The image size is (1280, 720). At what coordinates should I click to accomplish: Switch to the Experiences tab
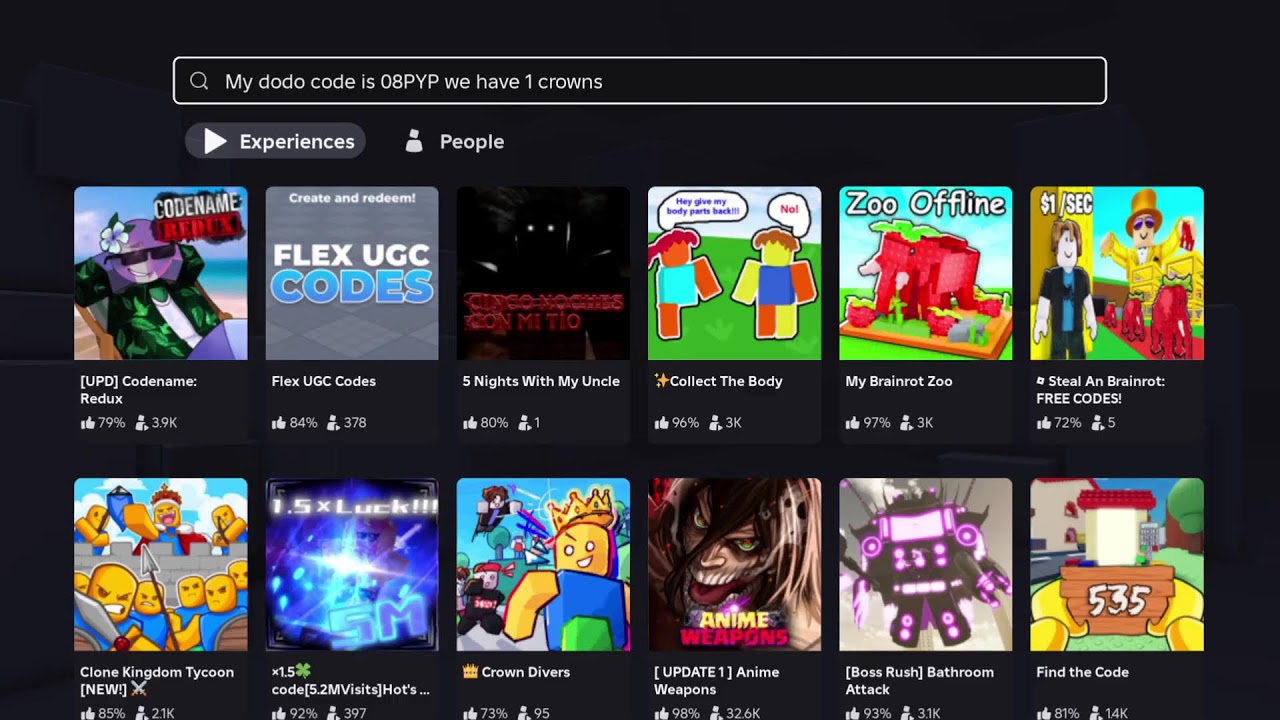coord(276,141)
